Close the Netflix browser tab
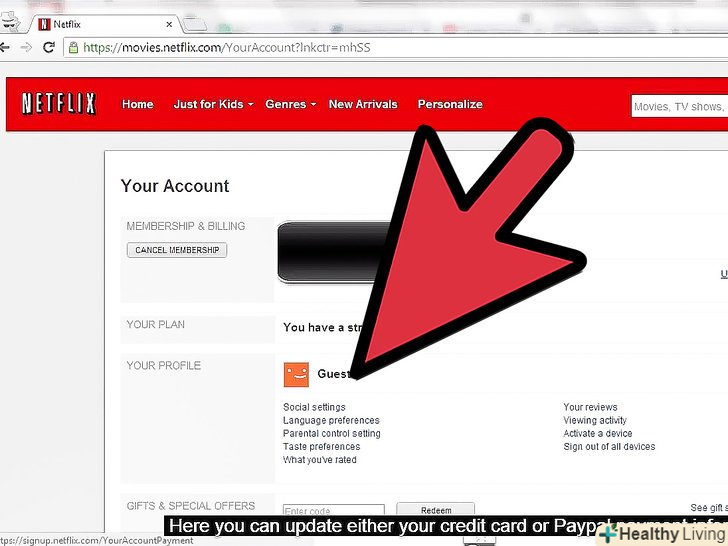The image size is (728, 546). tap(169, 24)
